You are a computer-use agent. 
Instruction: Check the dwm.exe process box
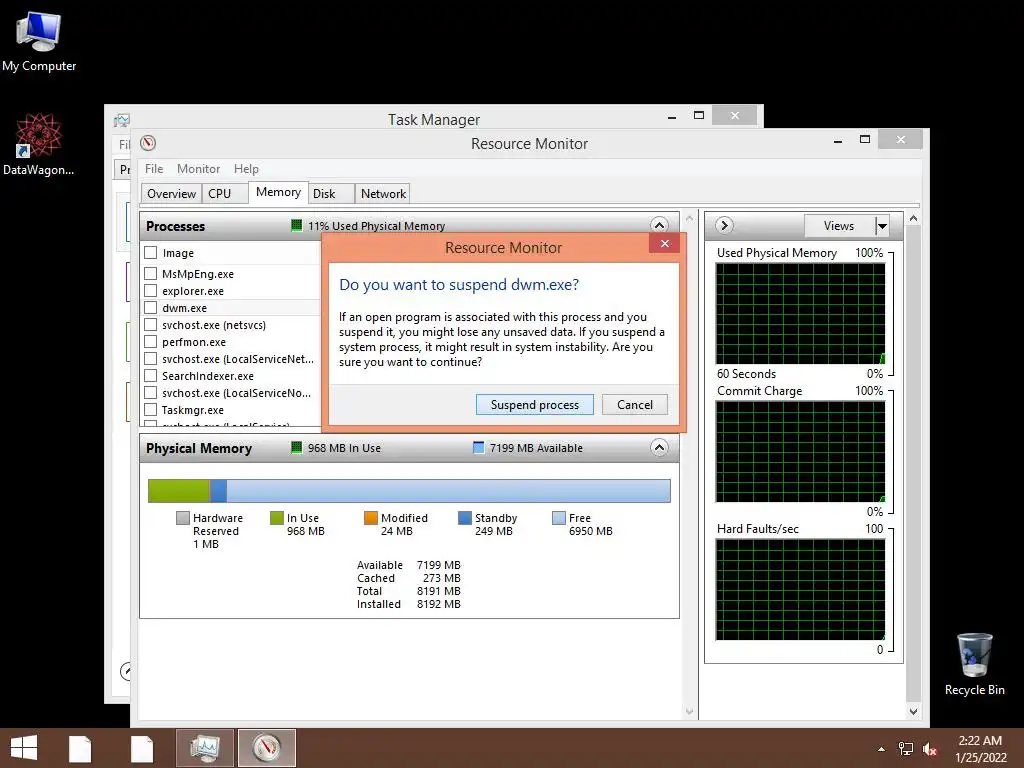(151, 308)
